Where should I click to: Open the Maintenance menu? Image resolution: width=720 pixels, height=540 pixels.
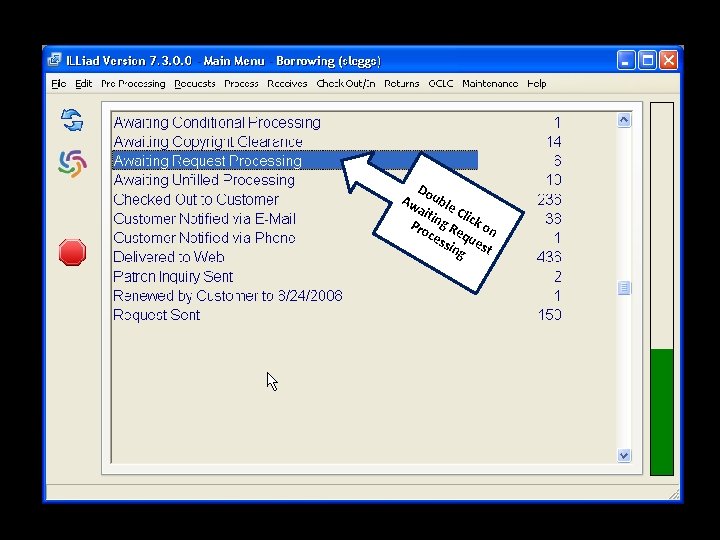point(490,84)
